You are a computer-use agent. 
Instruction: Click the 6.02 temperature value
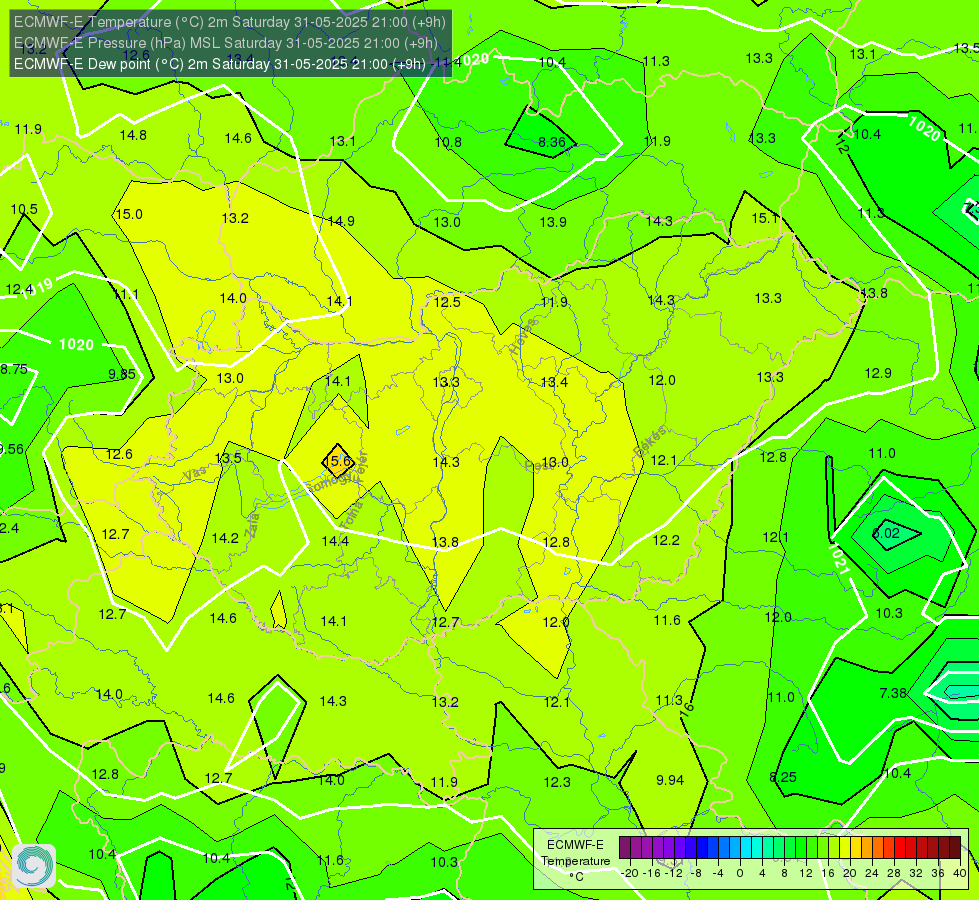885,533
